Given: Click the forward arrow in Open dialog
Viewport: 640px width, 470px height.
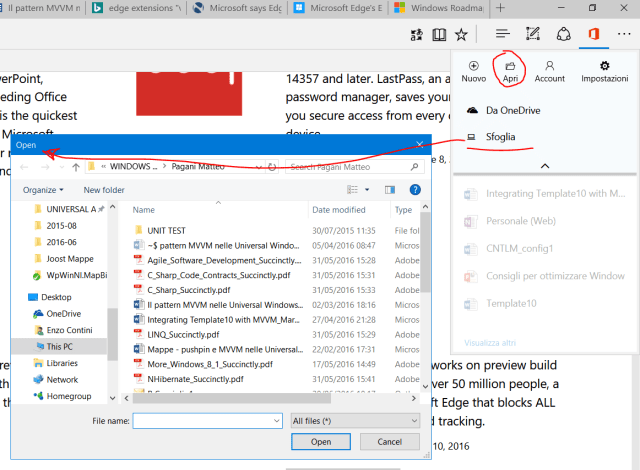Looking at the screenshot, I should (x=45, y=167).
